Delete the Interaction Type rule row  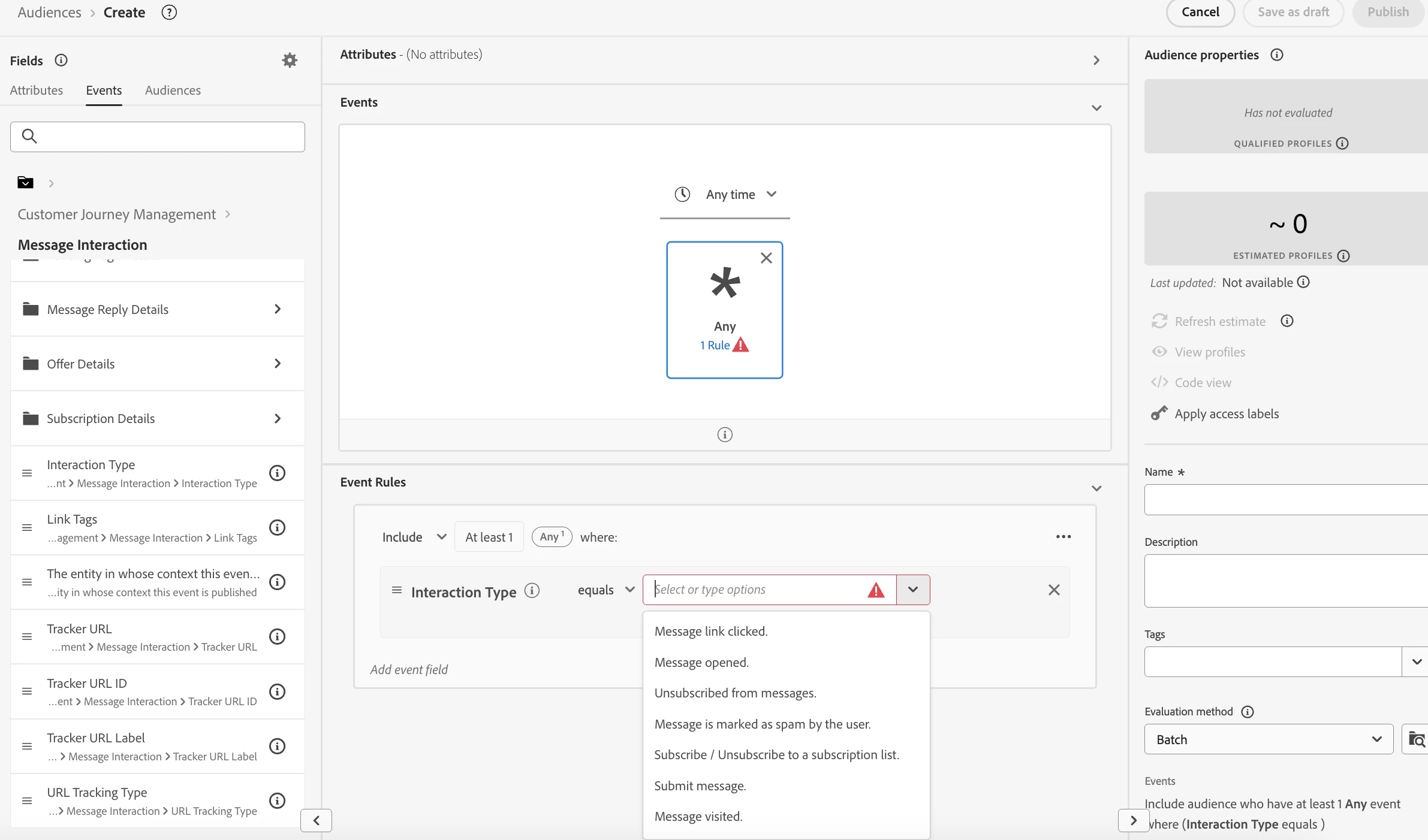pyautogui.click(x=1054, y=590)
